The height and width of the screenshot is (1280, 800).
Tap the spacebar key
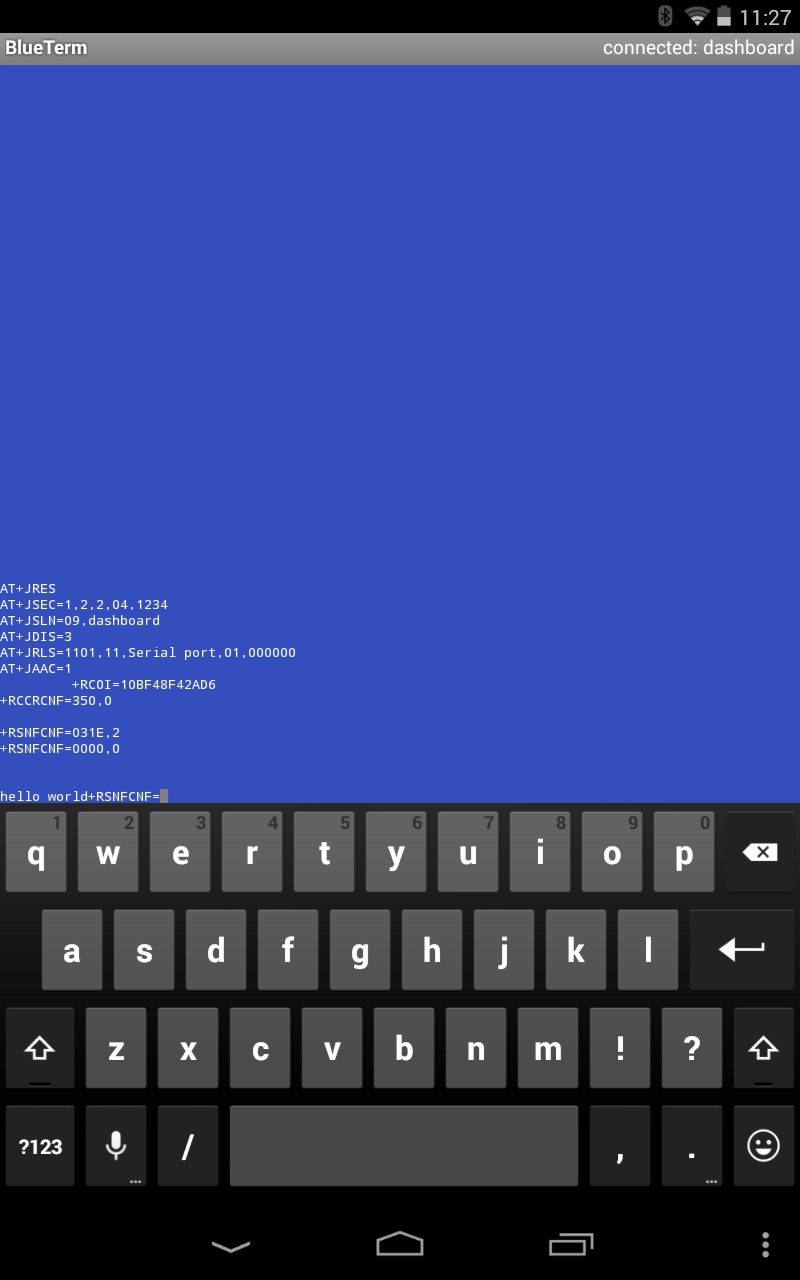pyautogui.click(x=404, y=1146)
